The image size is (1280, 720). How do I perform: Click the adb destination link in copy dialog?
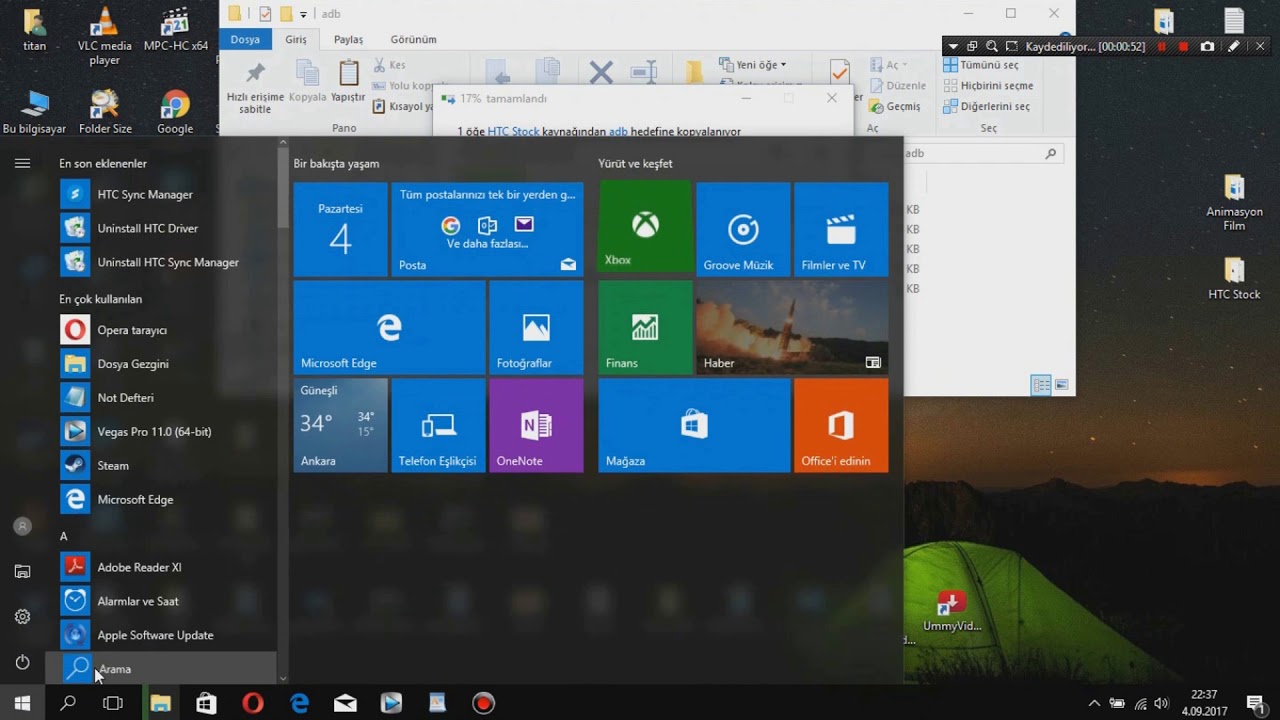pyautogui.click(x=618, y=132)
